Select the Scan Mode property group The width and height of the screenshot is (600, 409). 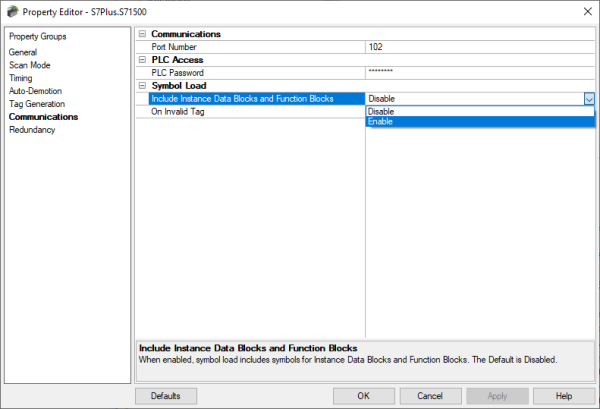(30, 65)
